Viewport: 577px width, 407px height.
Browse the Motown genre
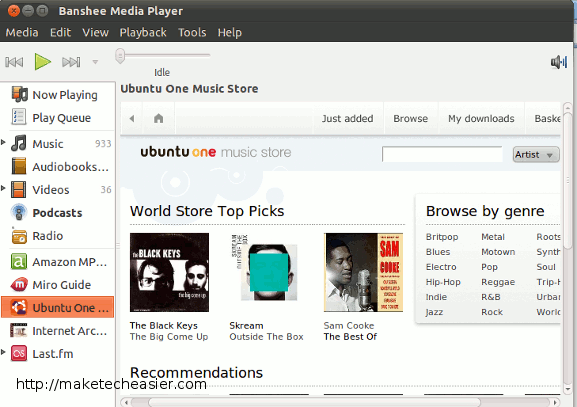(x=498, y=252)
